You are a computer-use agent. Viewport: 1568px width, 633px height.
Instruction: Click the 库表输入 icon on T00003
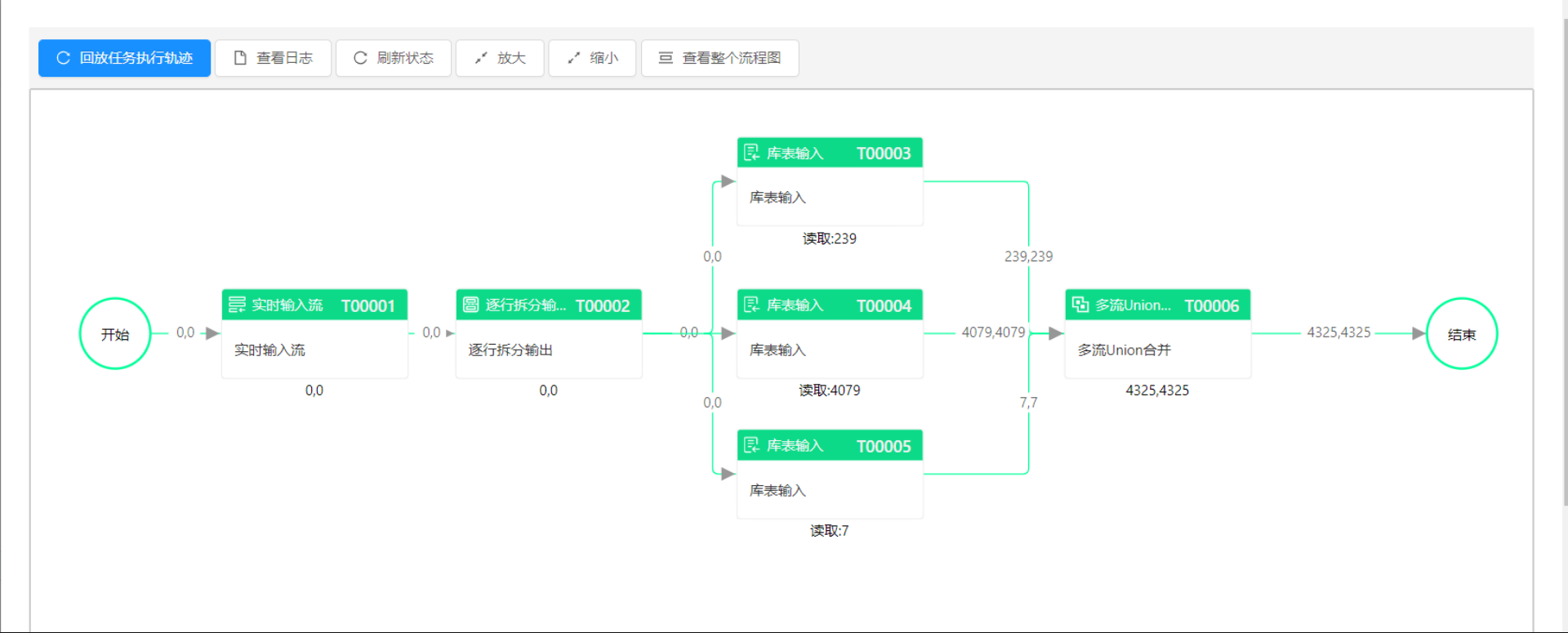752,153
